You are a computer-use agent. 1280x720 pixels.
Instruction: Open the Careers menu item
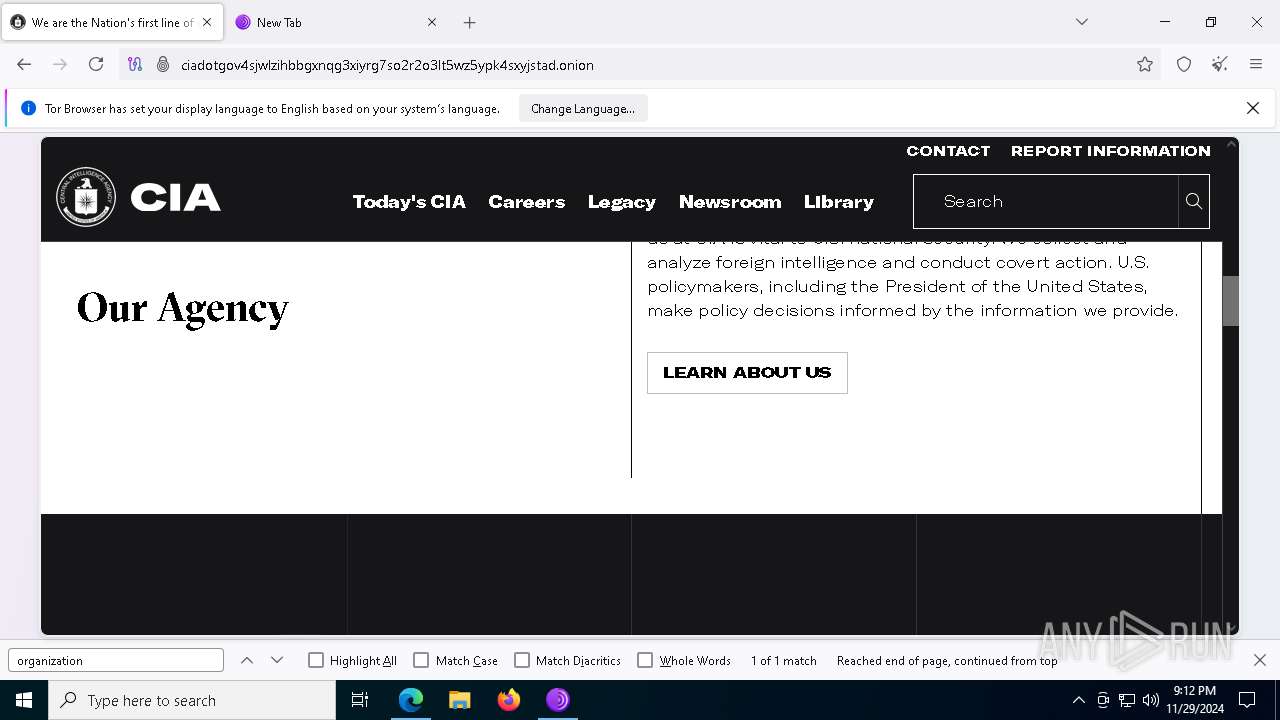[527, 201]
